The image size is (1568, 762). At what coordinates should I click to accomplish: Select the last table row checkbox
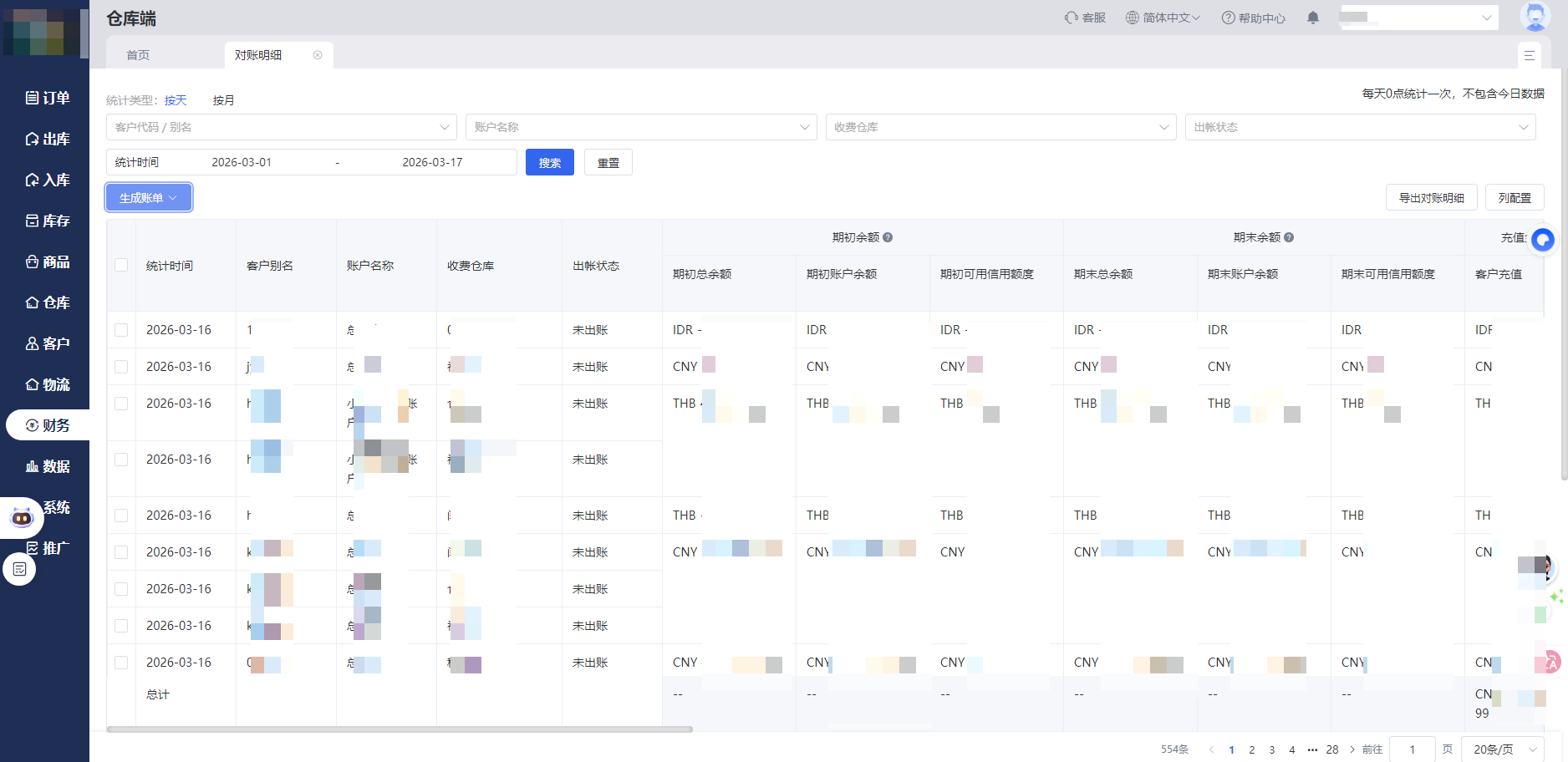[121, 663]
